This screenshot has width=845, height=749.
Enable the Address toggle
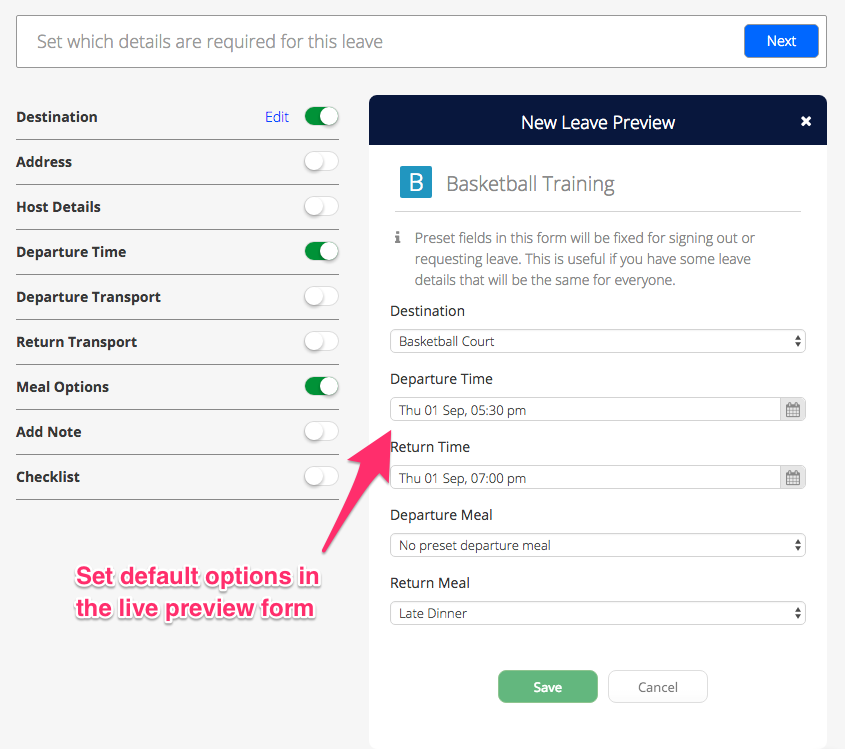(321, 162)
